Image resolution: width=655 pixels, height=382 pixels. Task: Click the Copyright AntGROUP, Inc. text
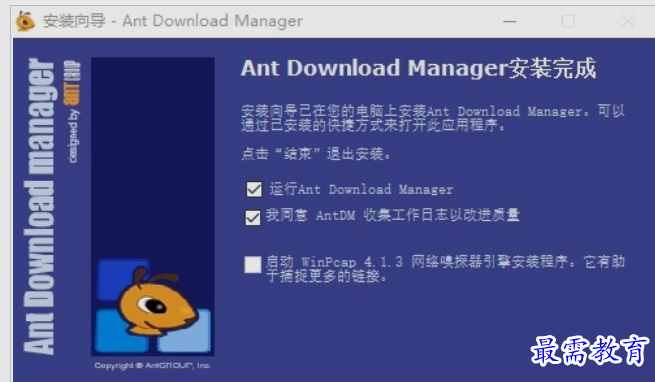tap(152, 366)
